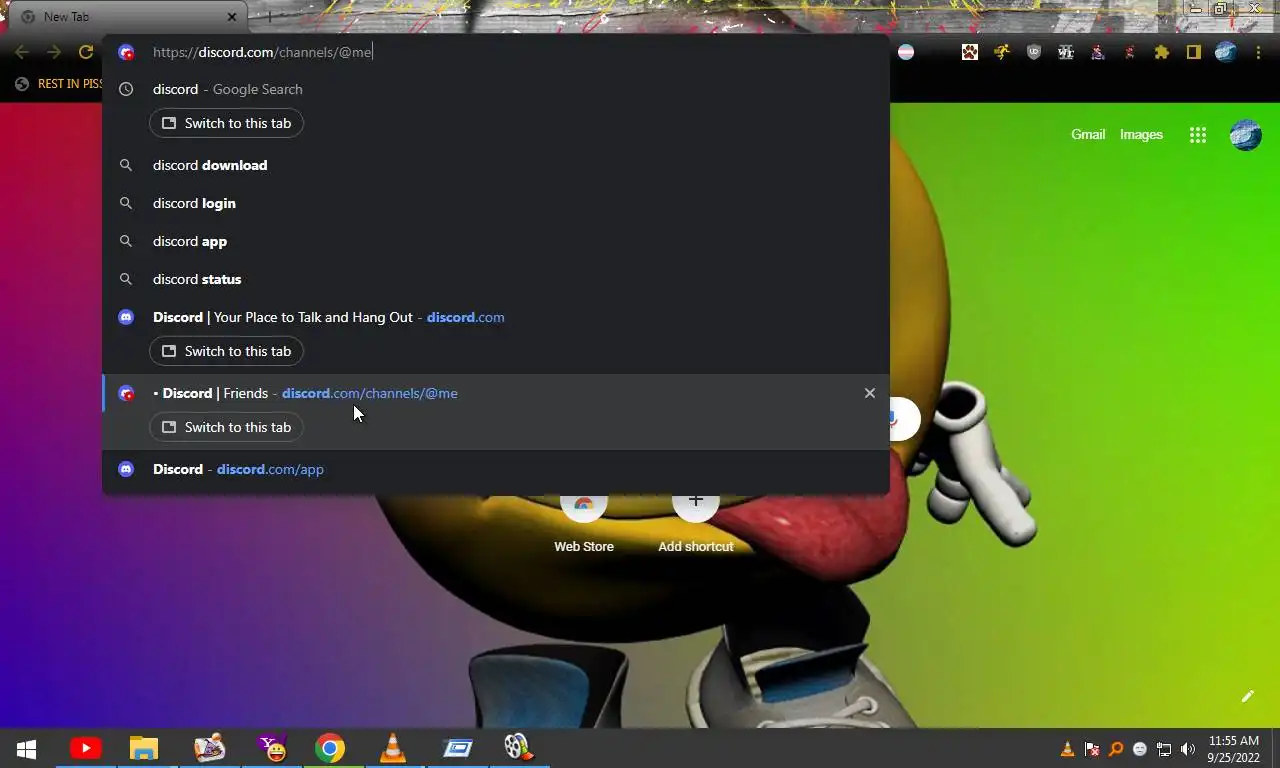1280x768 pixels.
Task: Open the Chrome profile avatar in toolbar
Action: pos(1226,52)
